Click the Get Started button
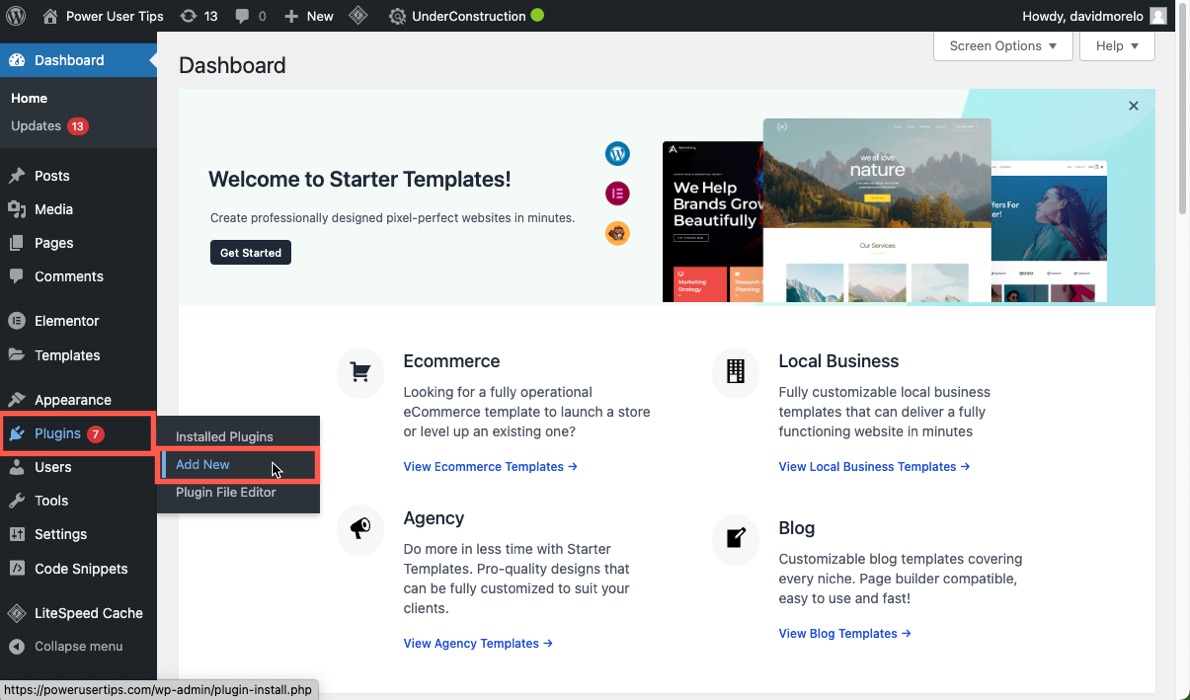Viewport: 1190px width, 700px height. tap(250, 252)
